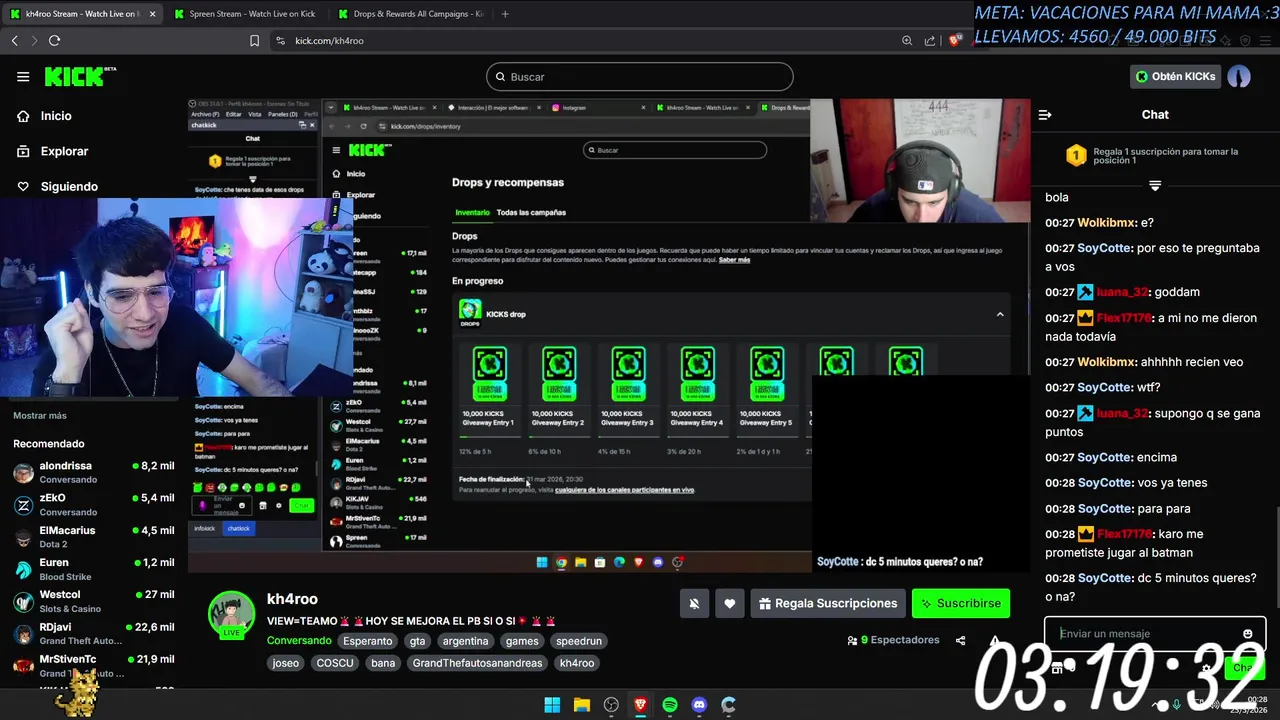Expand the chat gift leaderboard arrow
Screen dimensions: 1280x720
click(x=1155, y=186)
